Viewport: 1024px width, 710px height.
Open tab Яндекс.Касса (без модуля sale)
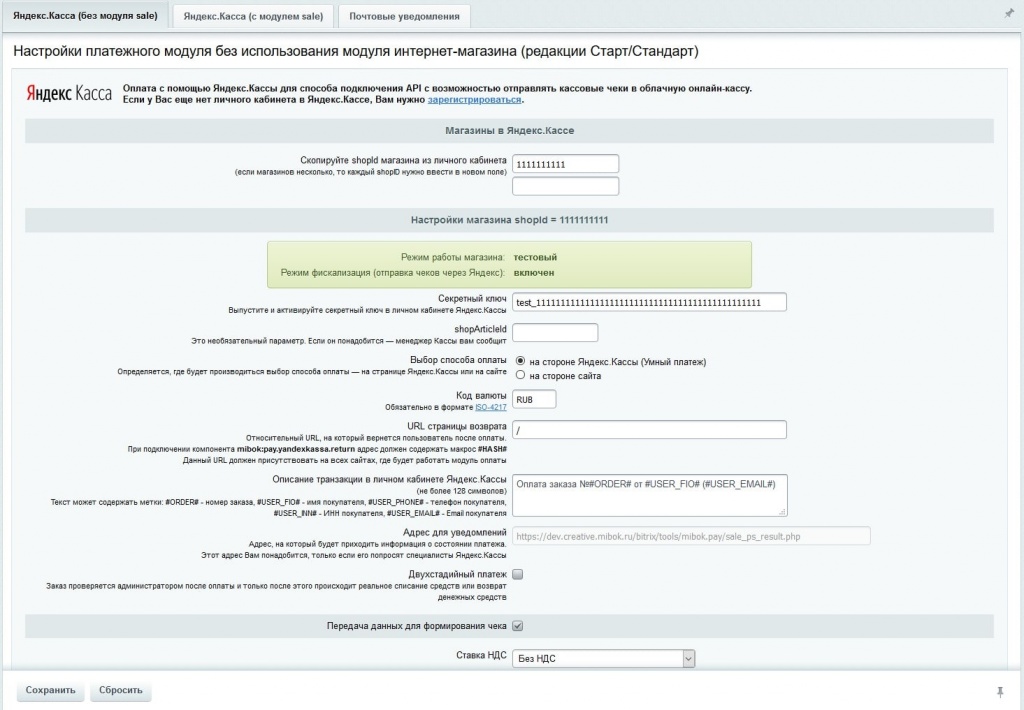tap(85, 16)
